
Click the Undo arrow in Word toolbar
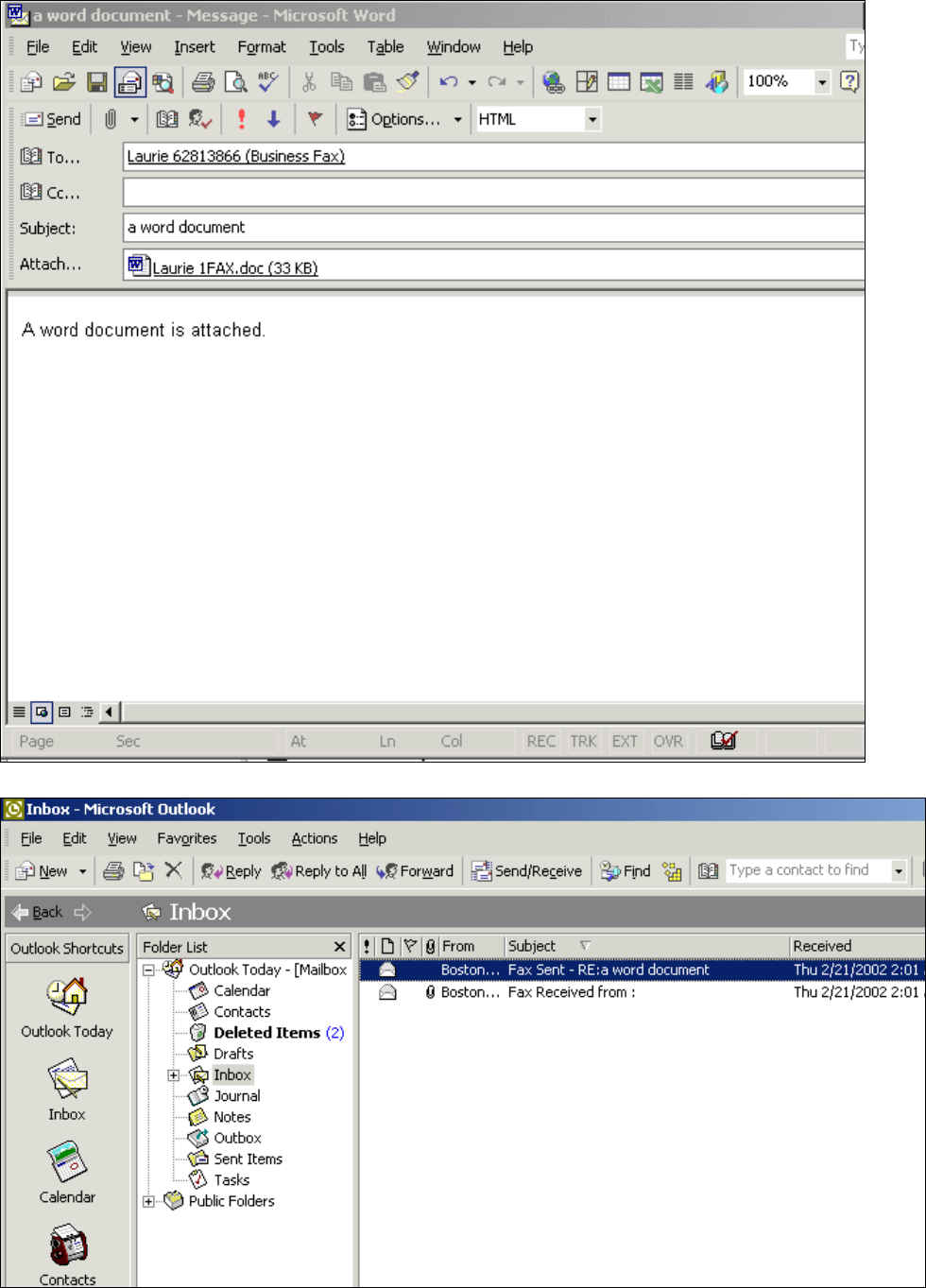(x=449, y=82)
